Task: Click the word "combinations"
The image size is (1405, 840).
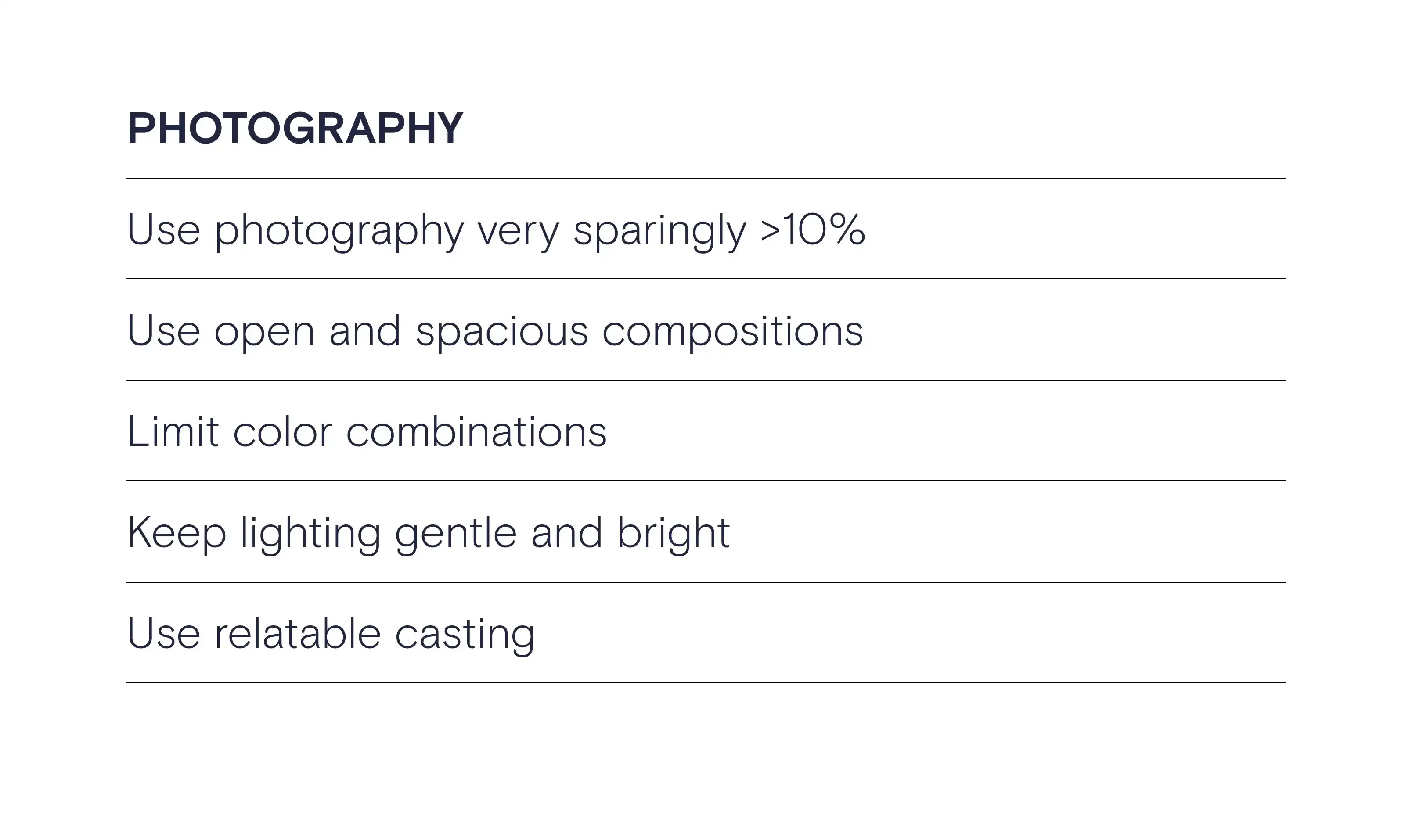Action: tap(476, 432)
